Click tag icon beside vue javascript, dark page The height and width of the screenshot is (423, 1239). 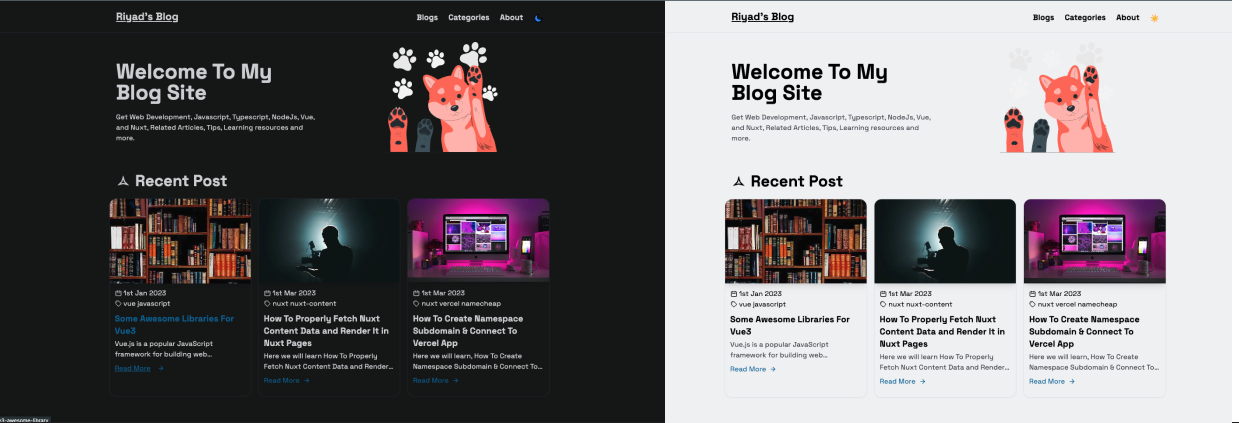tap(118, 304)
